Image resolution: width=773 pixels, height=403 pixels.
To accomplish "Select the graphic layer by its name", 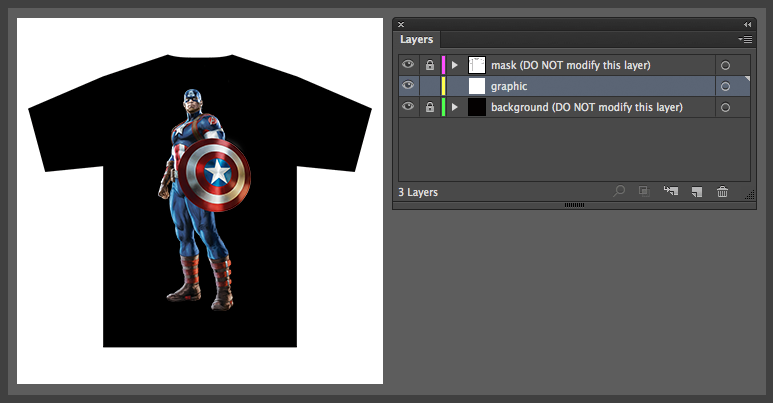I will pyautogui.click(x=510, y=86).
